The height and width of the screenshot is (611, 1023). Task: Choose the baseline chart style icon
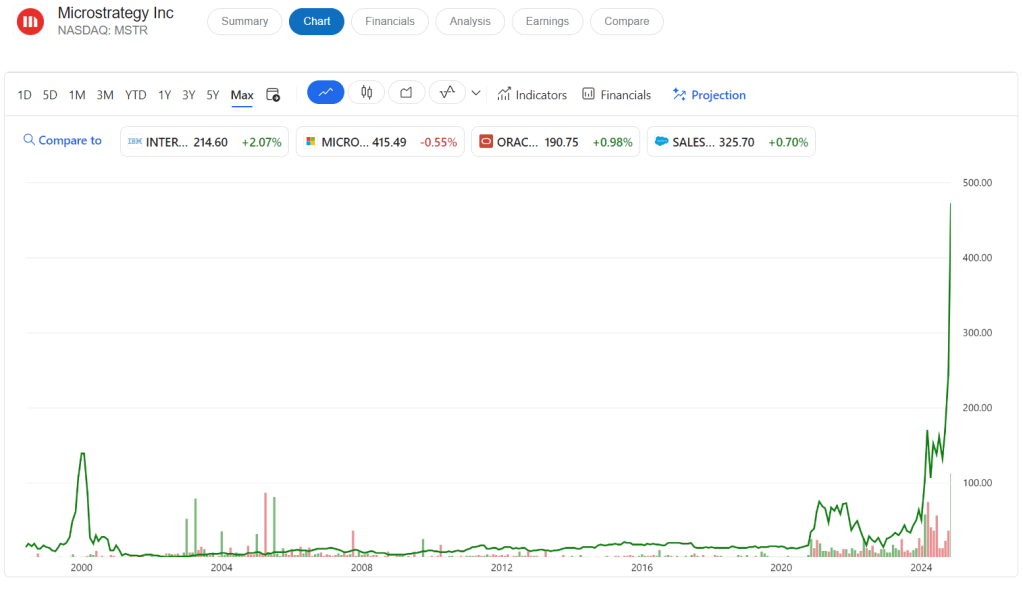pyautogui.click(x=447, y=93)
